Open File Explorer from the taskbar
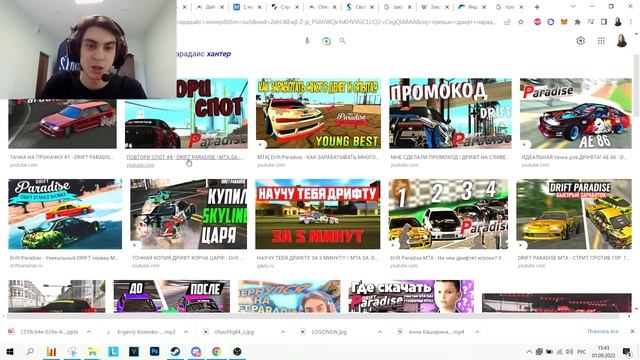The image size is (640, 360). click(x=92, y=351)
